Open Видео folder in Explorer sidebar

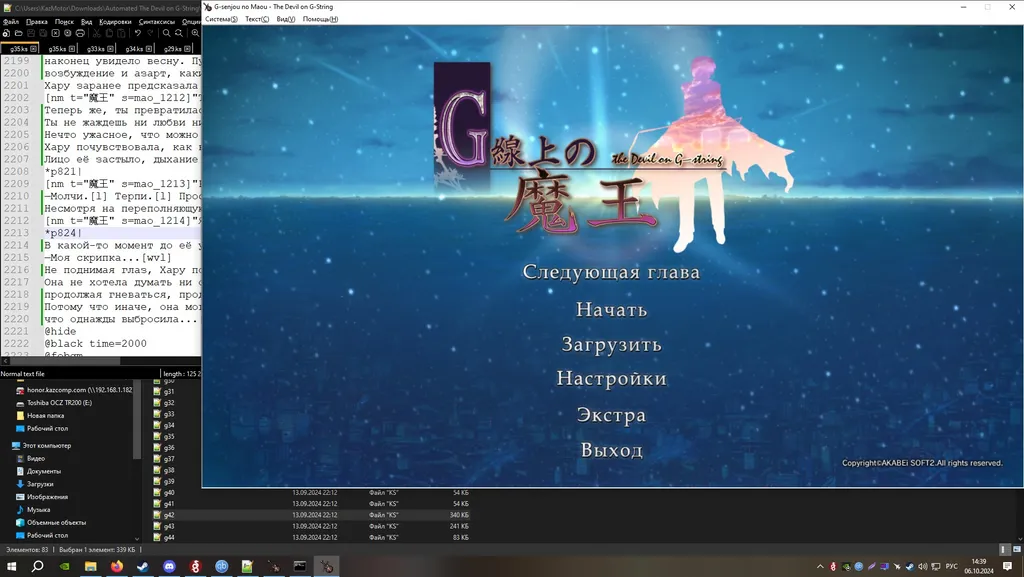click(x=31, y=459)
